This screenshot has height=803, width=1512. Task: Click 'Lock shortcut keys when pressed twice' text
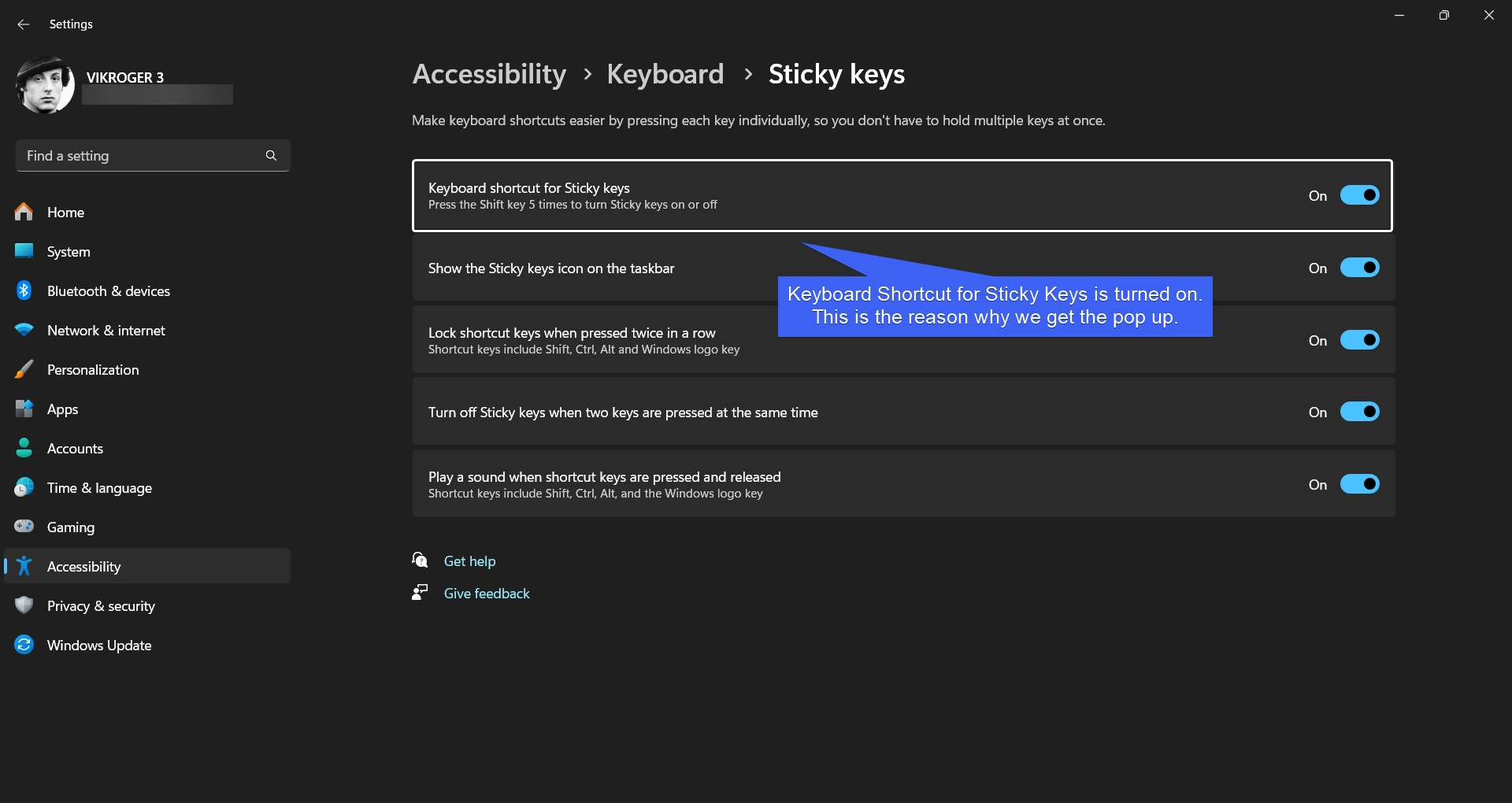pyautogui.click(x=572, y=333)
